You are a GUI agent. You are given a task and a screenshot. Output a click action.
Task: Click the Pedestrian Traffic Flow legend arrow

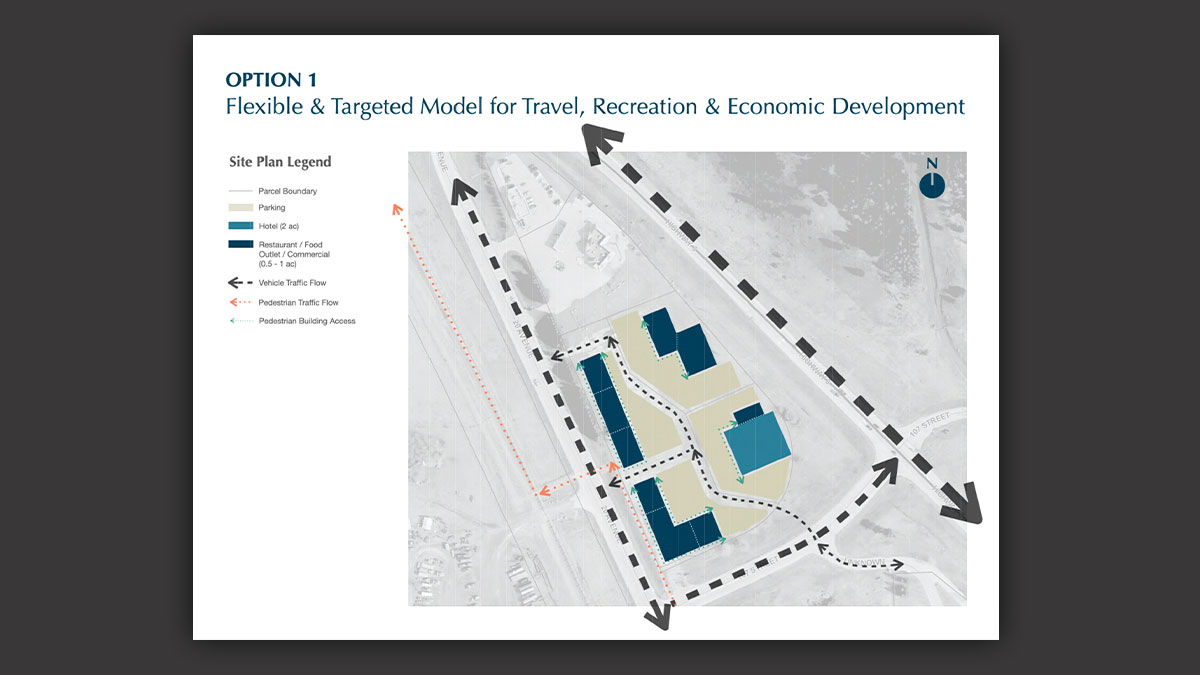pyautogui.click(x=240, y=302)
